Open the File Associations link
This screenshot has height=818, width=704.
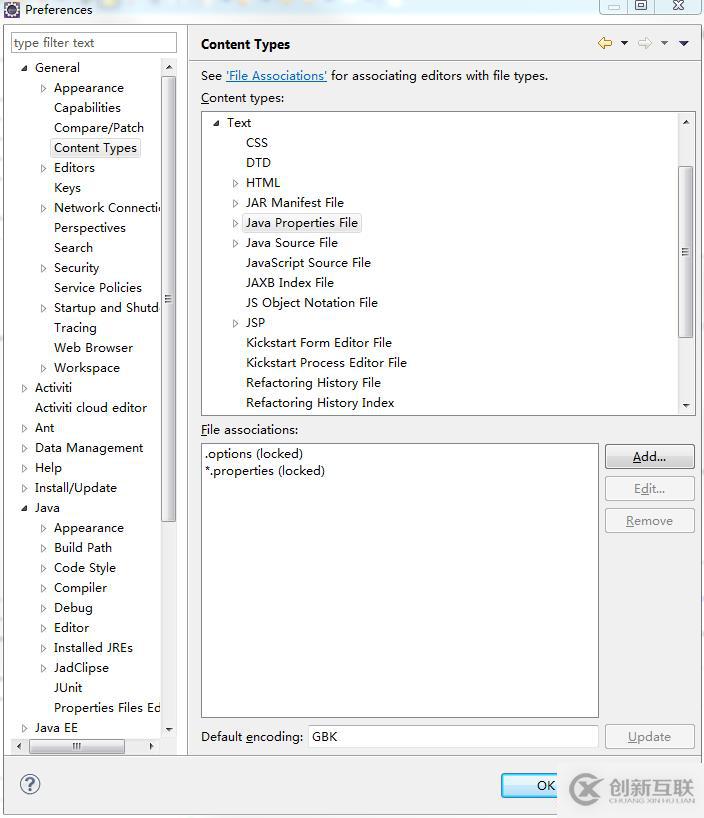point(277,76)
